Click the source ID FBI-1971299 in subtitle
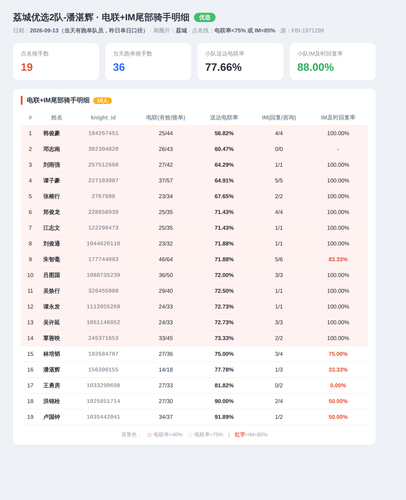Viewport: 406px width, 500px height. tap(308, 31)
